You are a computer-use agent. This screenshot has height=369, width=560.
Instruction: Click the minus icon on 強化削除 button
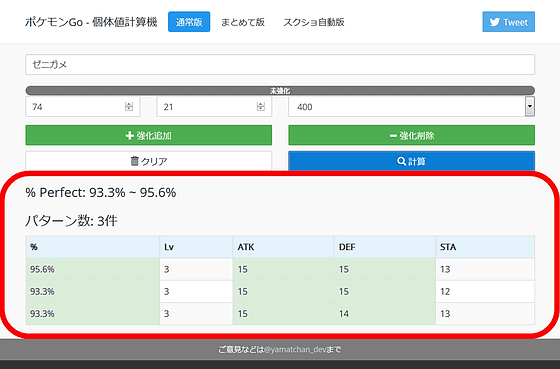tap(393, 136)
